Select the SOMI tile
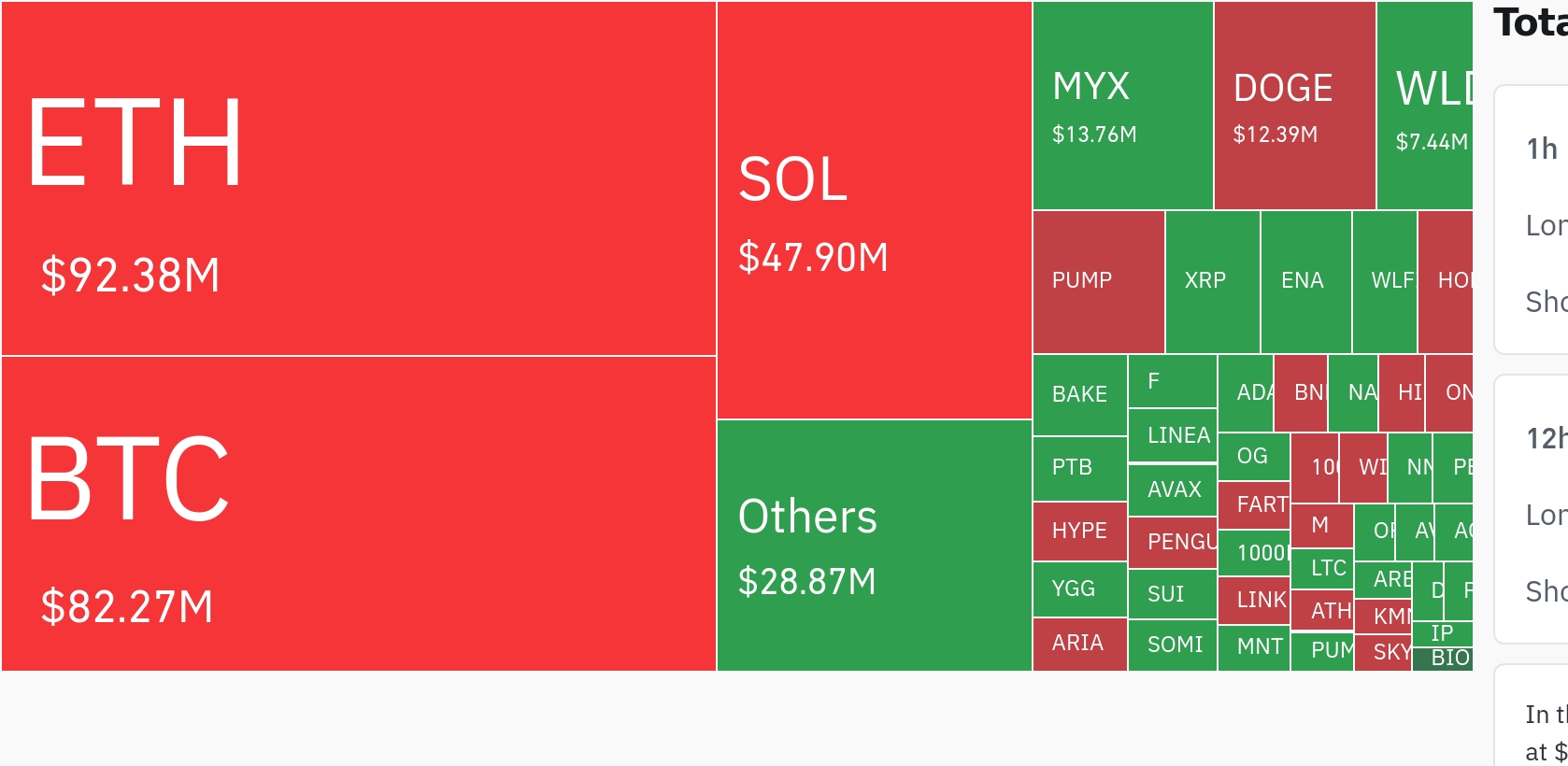The width and height of the screenshot is (1568, 766). (x=1172, y=645)
